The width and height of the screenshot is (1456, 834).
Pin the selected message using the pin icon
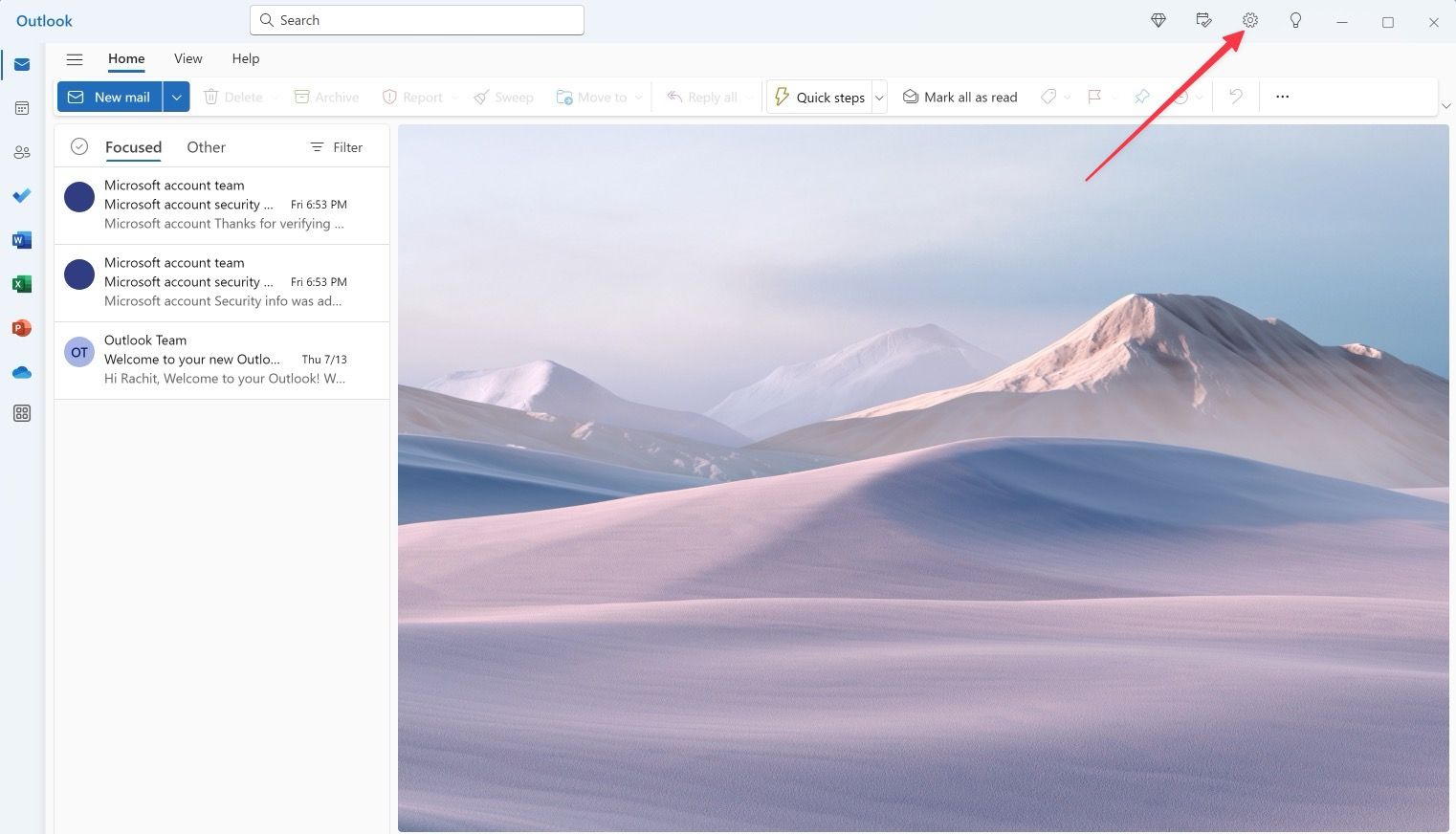(x=1141, y=96)
